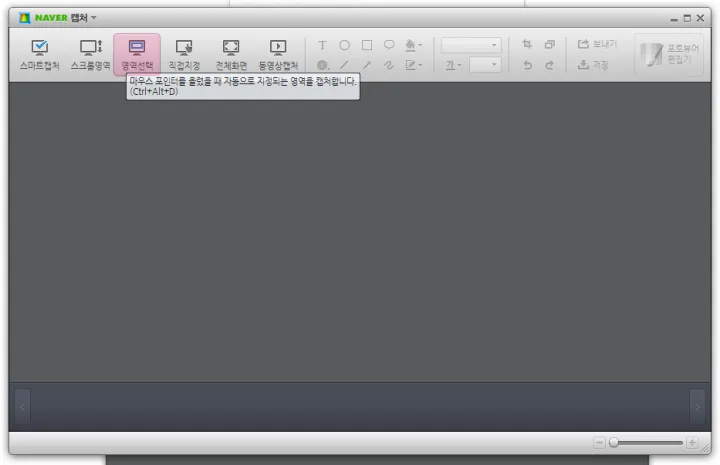Undo the last edit
720x465 pixels.
tap(527, 65)
